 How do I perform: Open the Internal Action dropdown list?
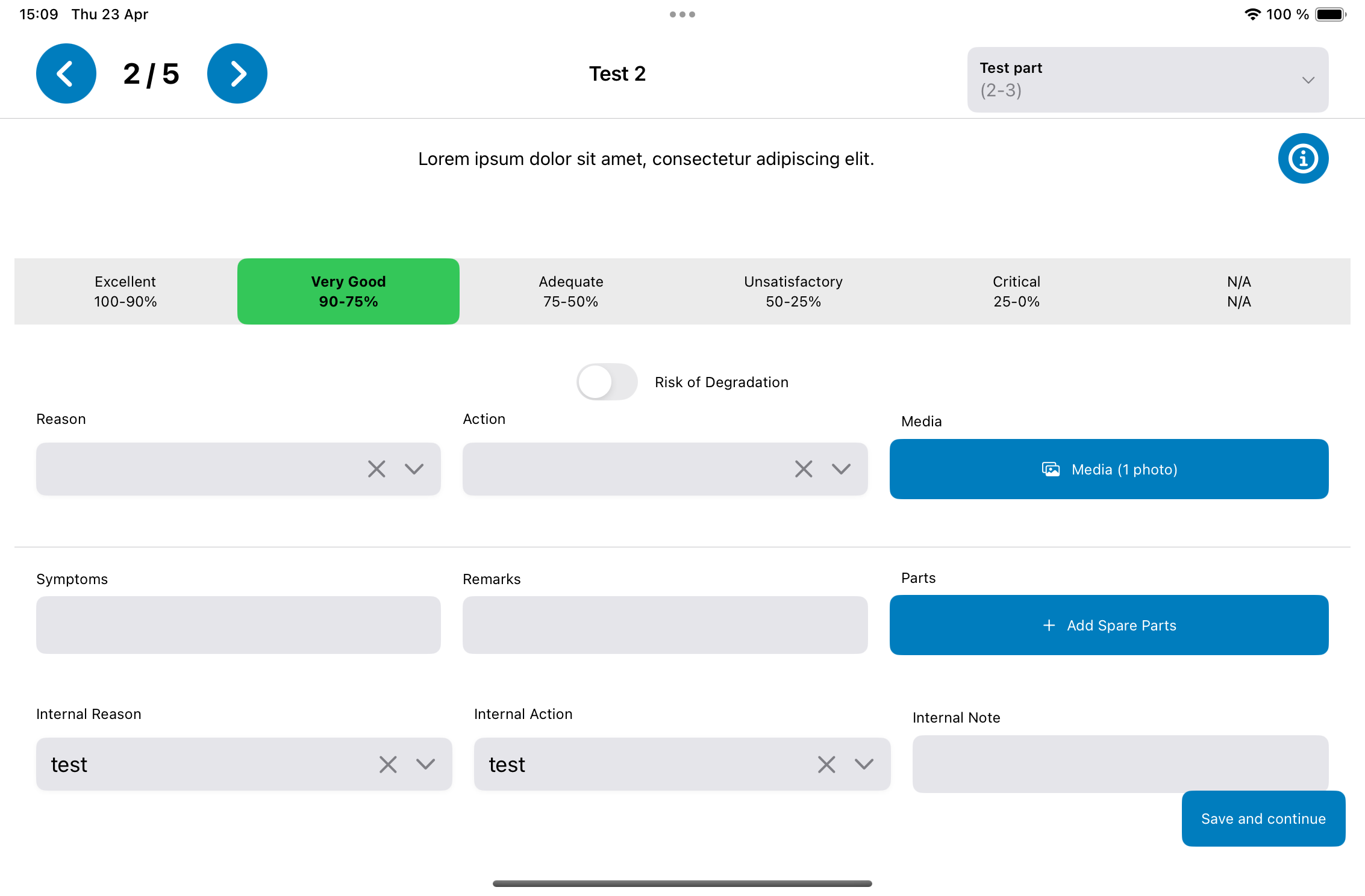(x=863, y=764)
